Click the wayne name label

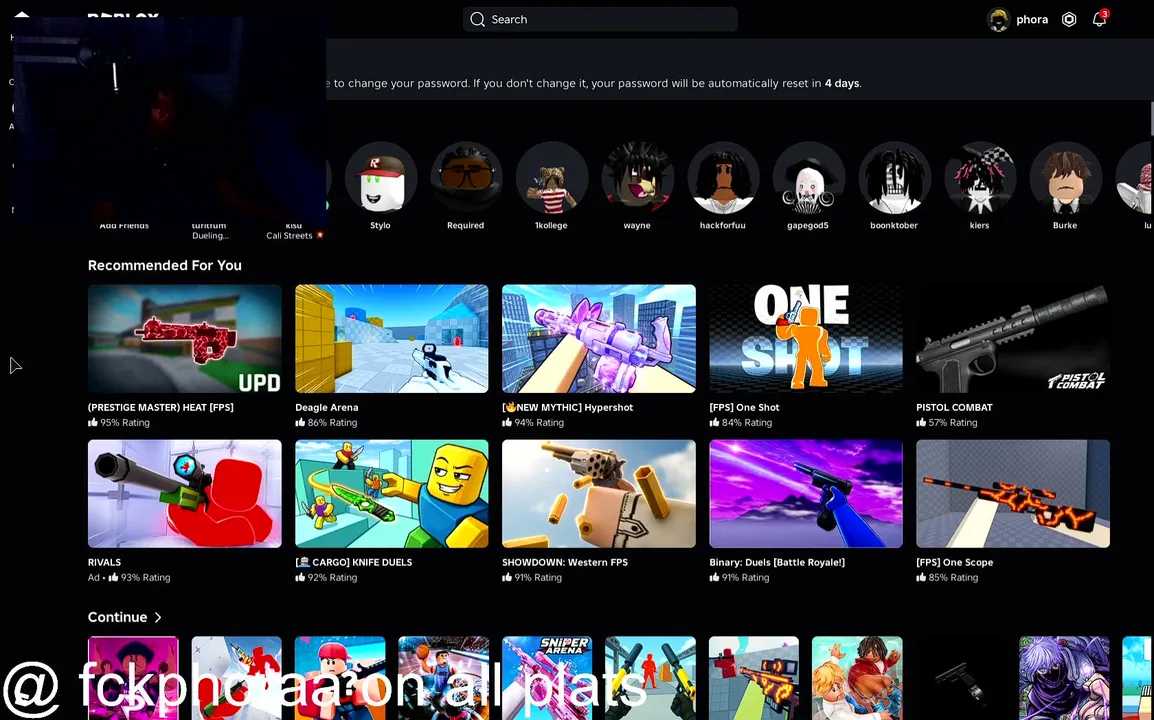coord(637,225)
